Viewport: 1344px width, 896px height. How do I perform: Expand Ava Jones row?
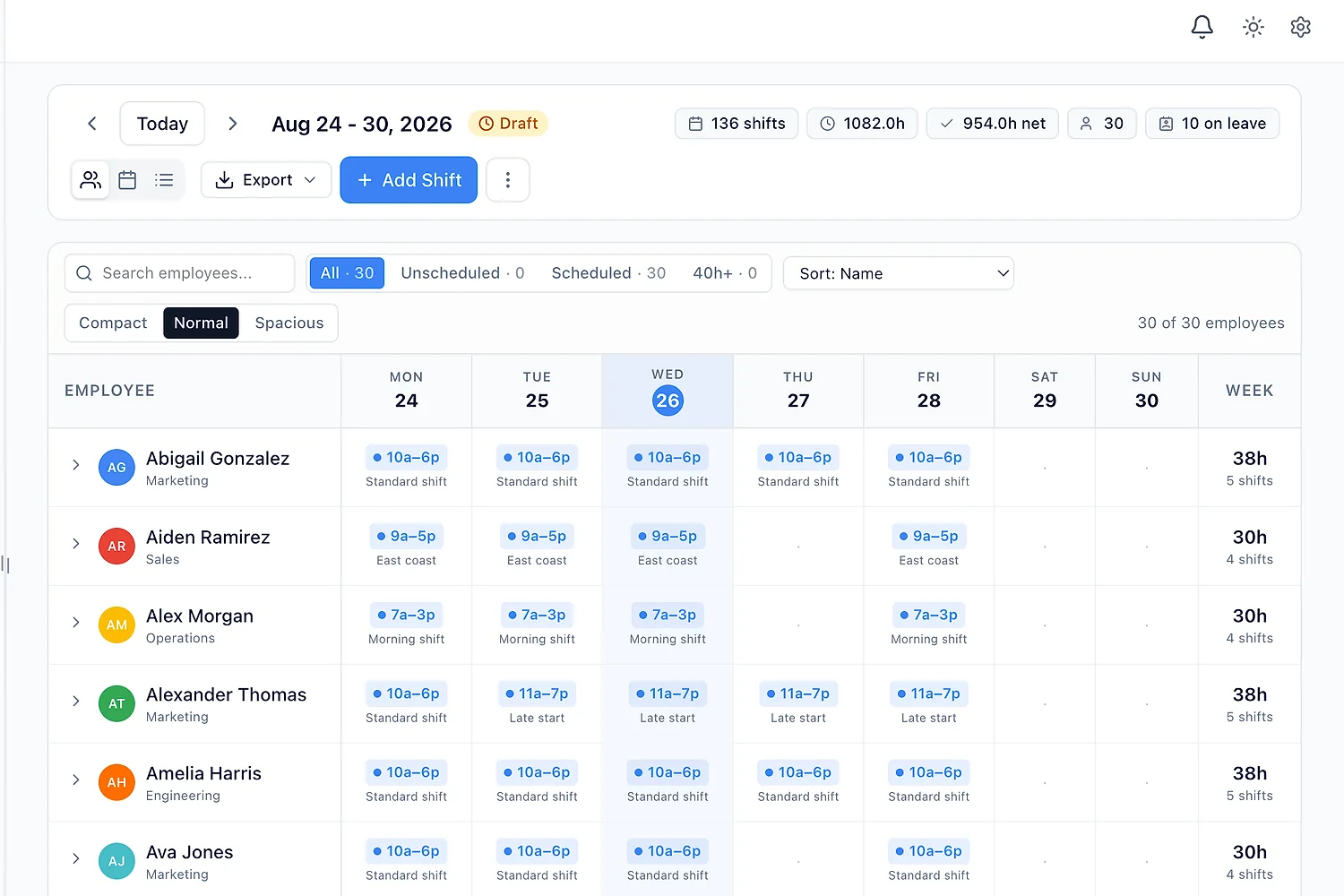(x=76, y=859)
